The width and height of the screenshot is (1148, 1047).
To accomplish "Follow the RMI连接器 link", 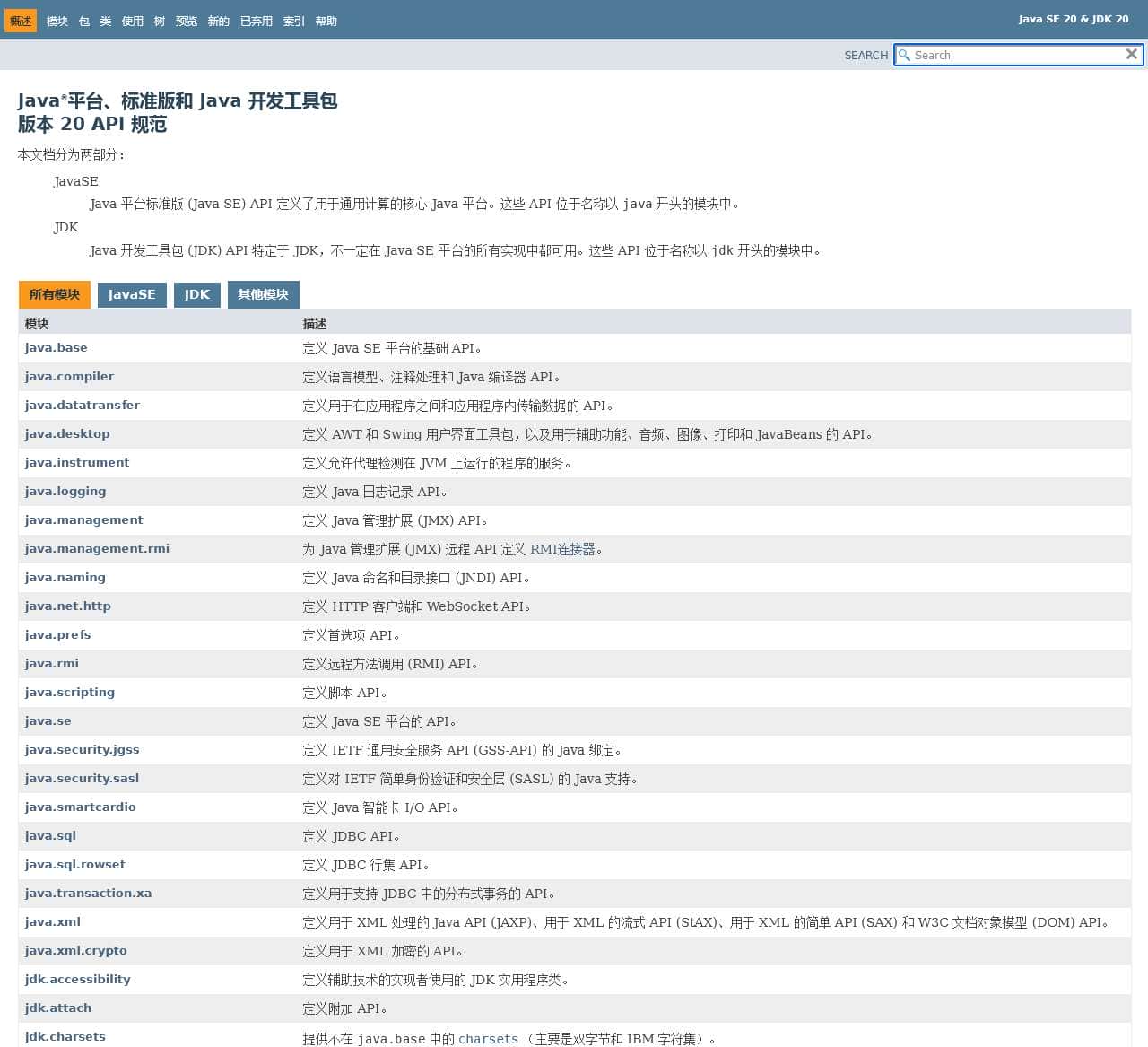I will pos(562,549).
